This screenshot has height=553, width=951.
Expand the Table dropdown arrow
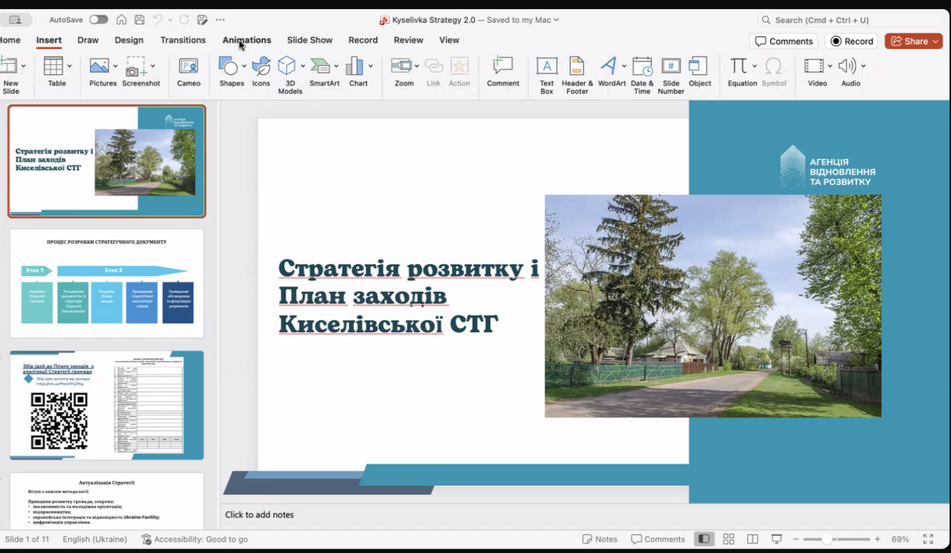click(x=70, y=66)
